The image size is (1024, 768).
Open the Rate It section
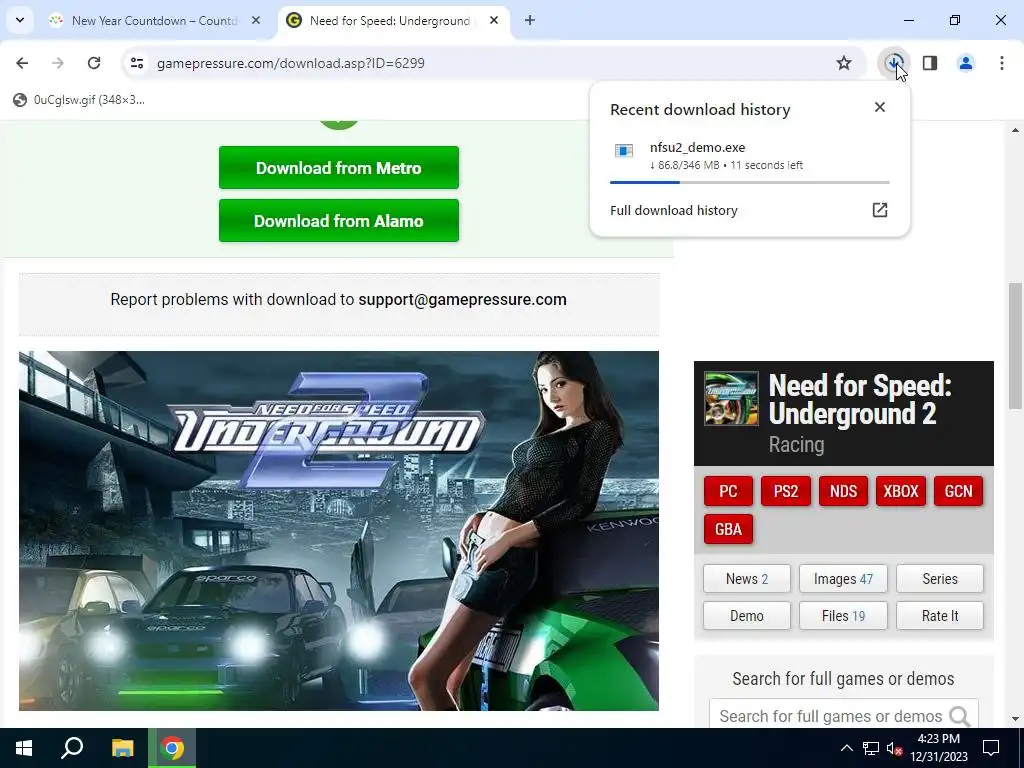click(x=940, y=616)
